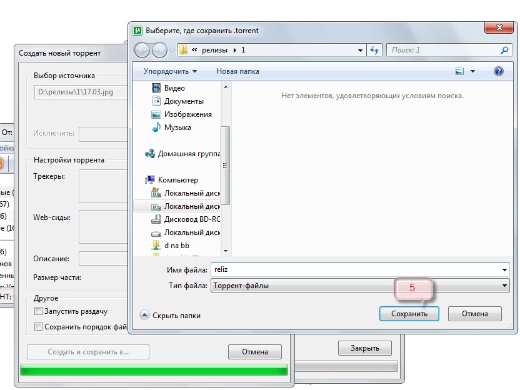Click the refresh icon beside the address bar
This screenshot has width=520, height=390.
(x=374, y=50)
